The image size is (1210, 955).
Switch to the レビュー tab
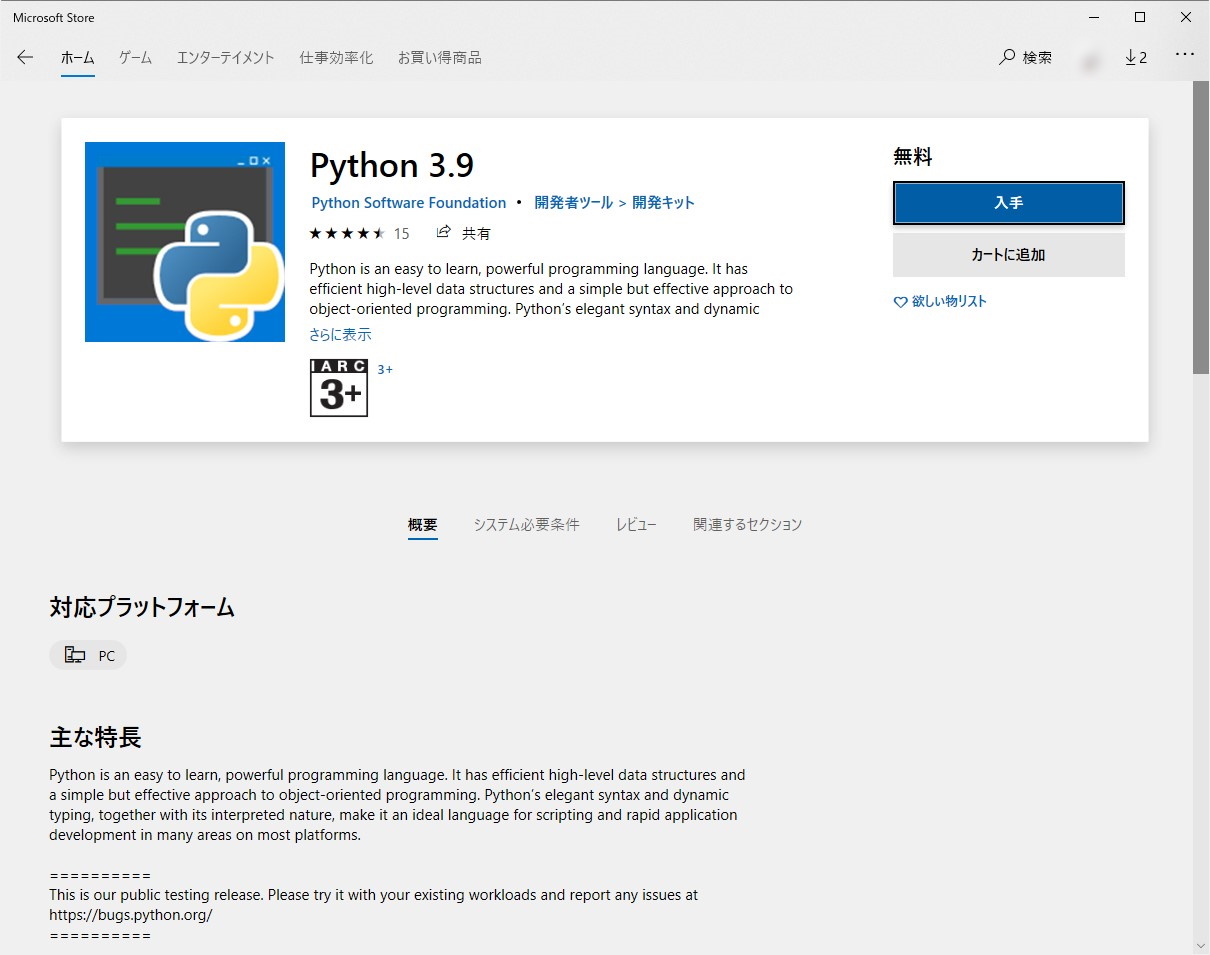(637, 524)
